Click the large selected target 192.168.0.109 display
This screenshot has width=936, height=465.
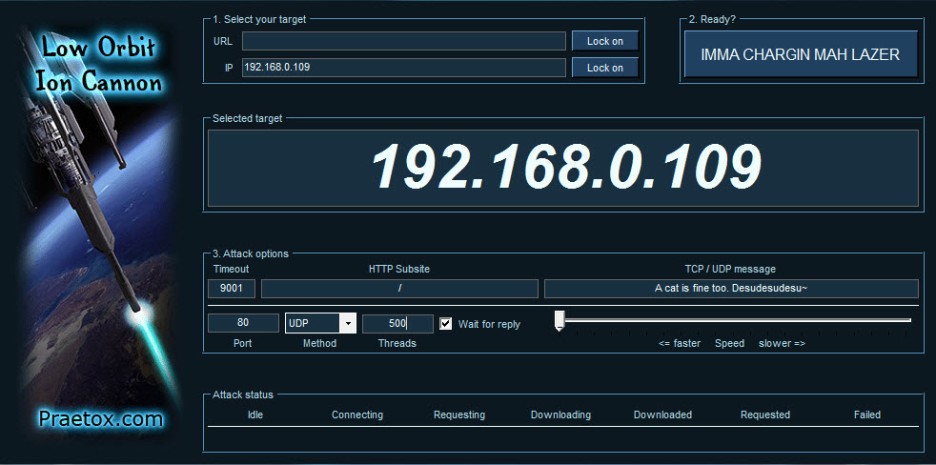point(563,168)
